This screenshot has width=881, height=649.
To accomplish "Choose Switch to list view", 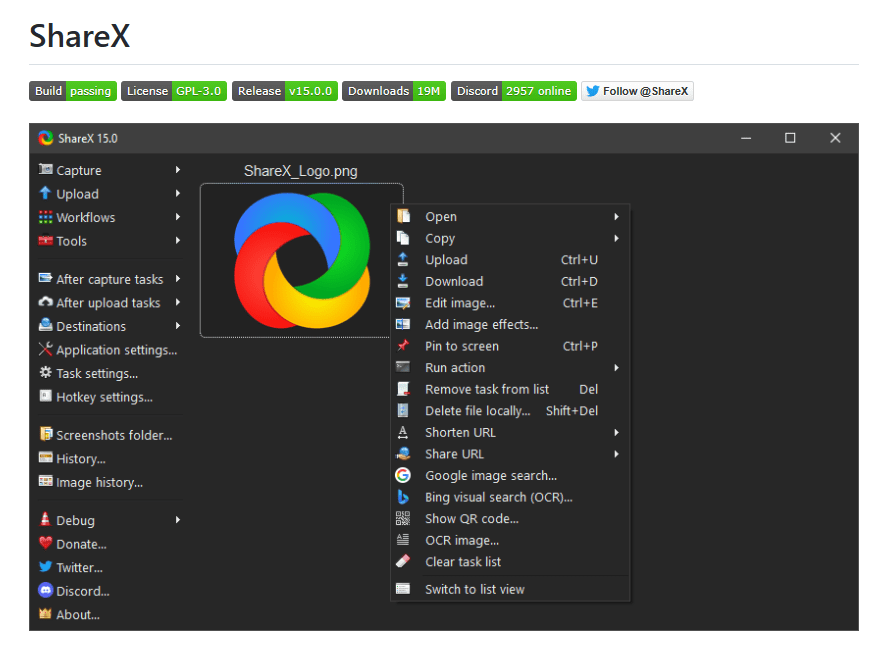I will 510,589.
